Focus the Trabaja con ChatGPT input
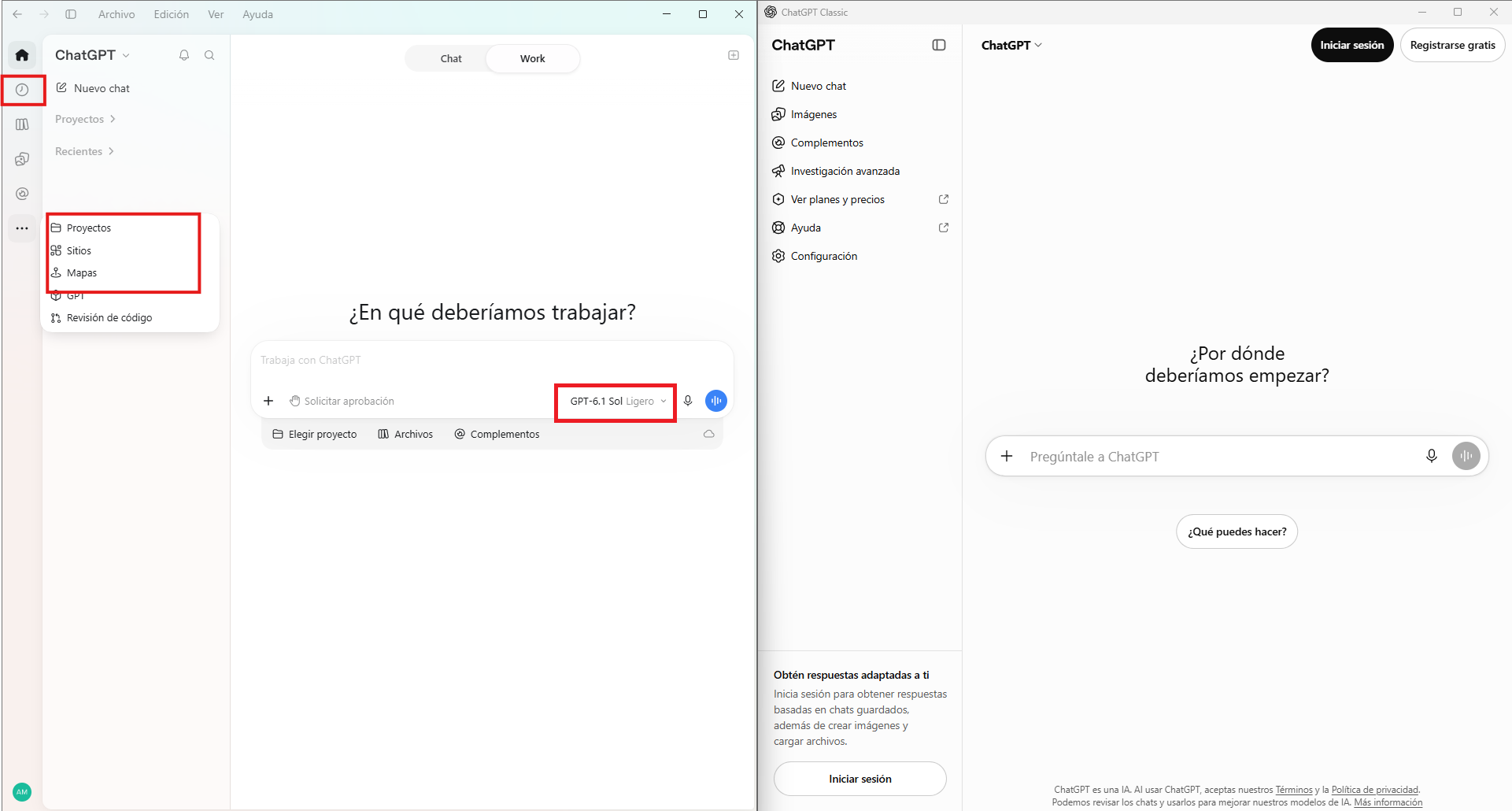Viewport: 1512px width, 811px height. click(492, 360)
